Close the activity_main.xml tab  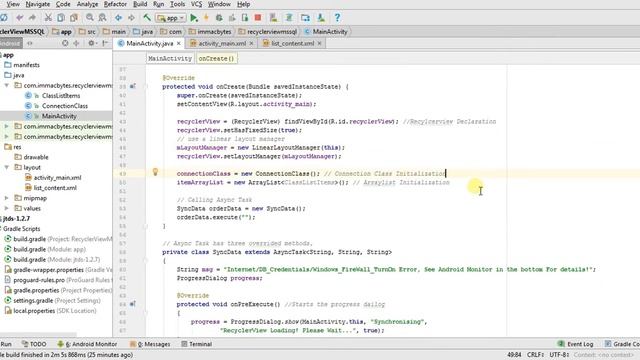(x=251, y=43)
